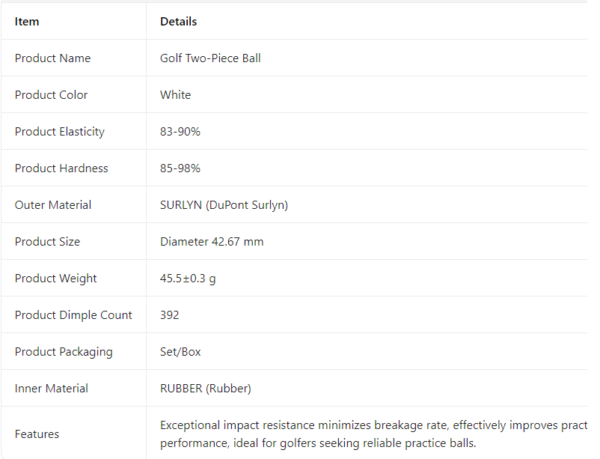Click the Item column header
This screenshot has width=600, height=459.
[x=27, y=21]
